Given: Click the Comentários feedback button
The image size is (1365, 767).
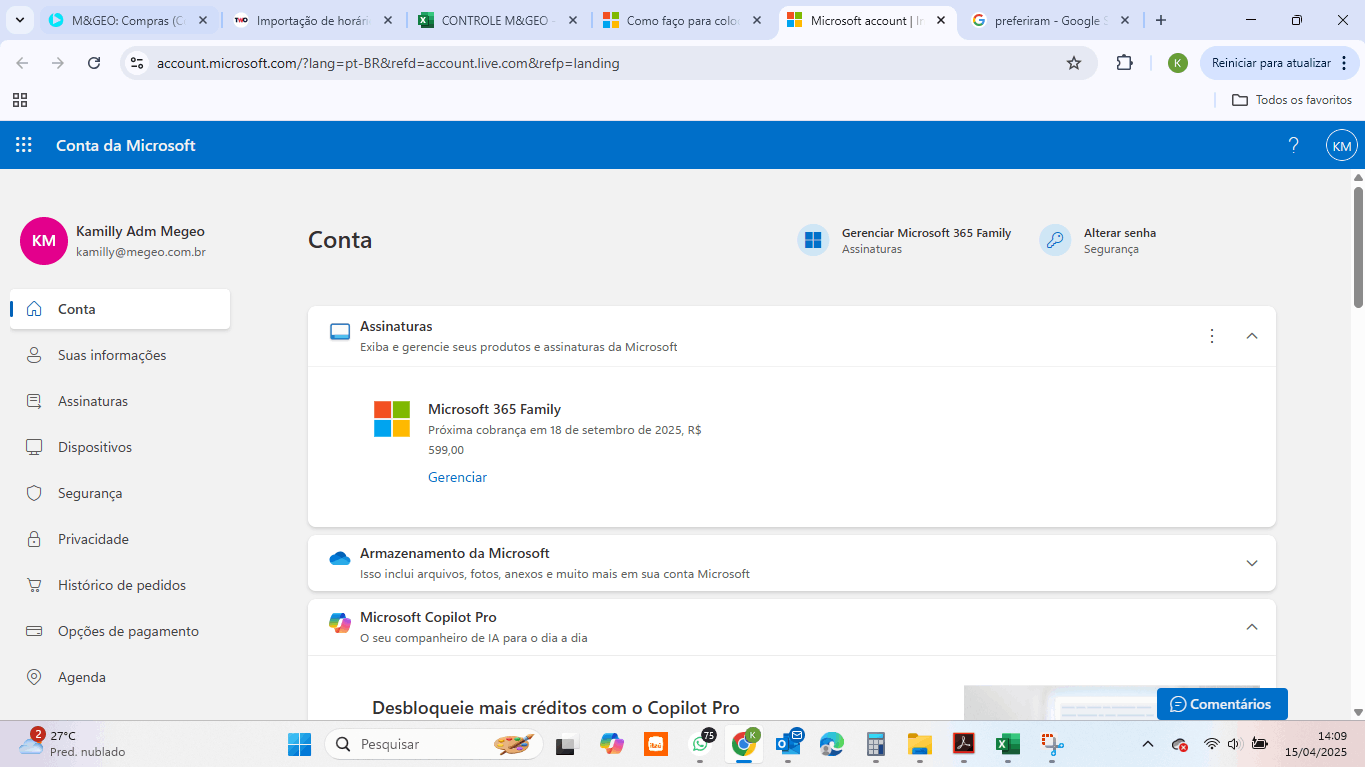Looking at the screenshot, I should 1222,704.
